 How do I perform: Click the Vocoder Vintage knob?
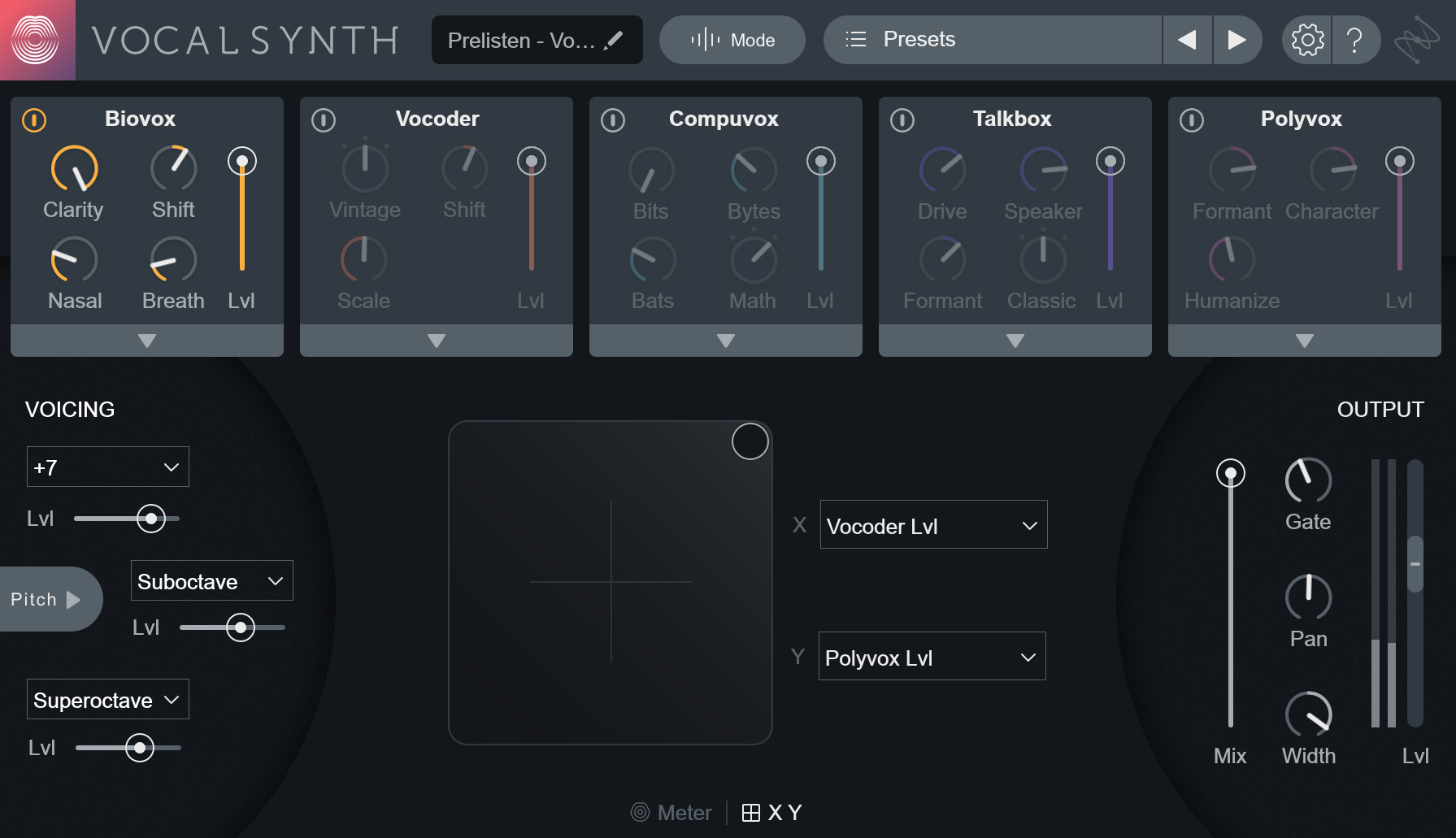365,169
